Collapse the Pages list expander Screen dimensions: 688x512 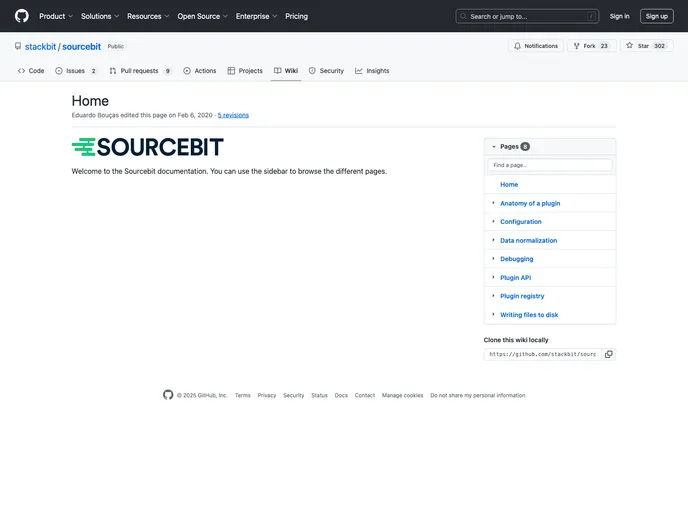[494, 147]
